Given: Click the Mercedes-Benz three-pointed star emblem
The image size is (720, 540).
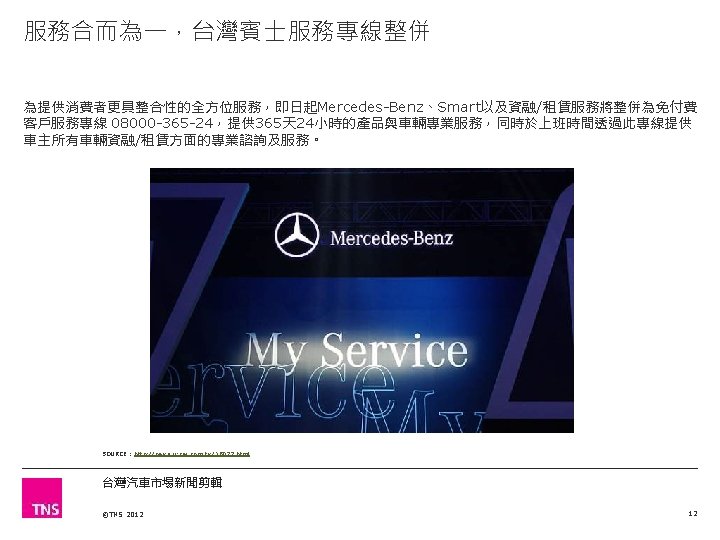Looking at the screenshot, I should (297, 235).
